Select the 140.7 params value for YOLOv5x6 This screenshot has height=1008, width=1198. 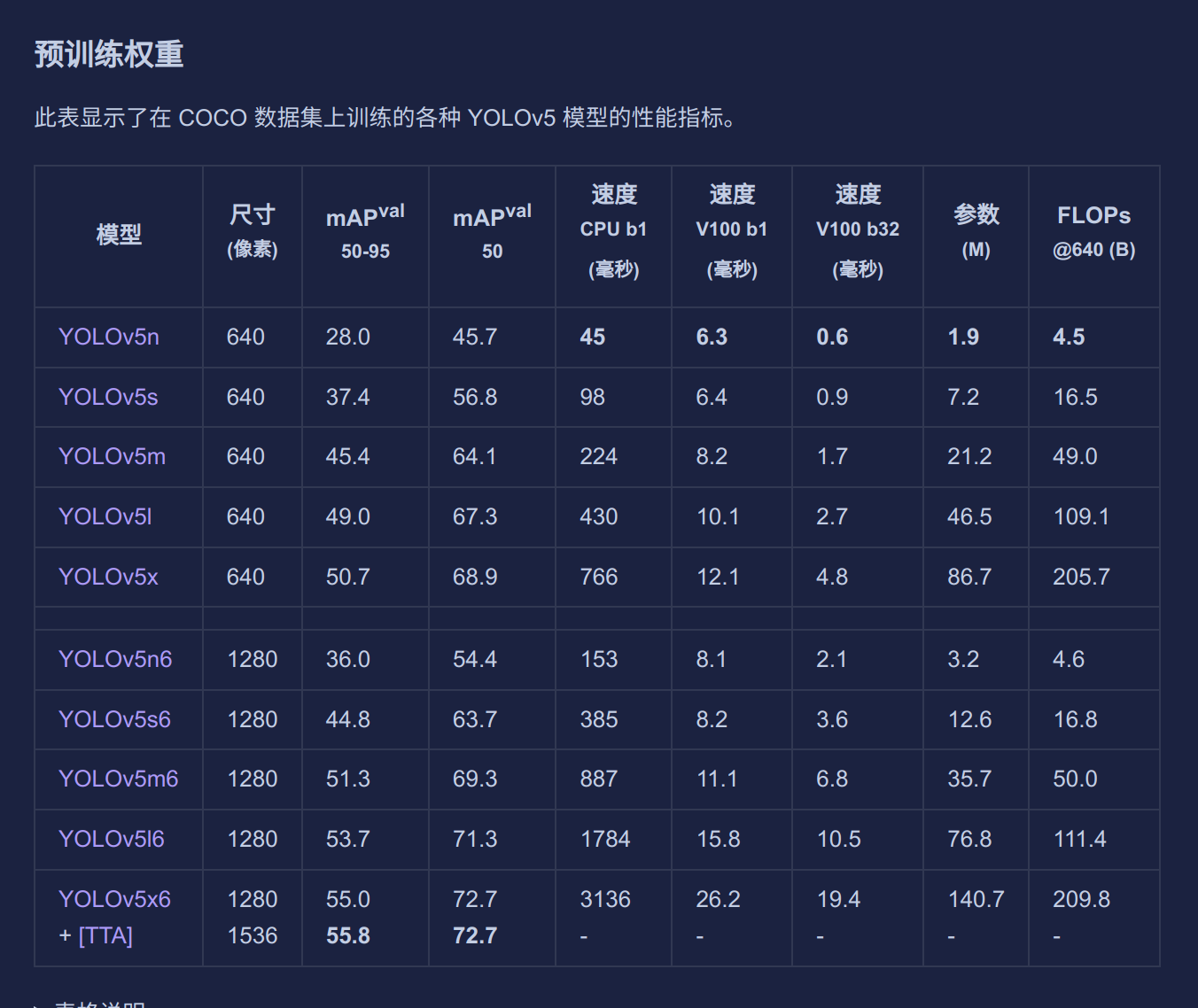pos(976,899)
